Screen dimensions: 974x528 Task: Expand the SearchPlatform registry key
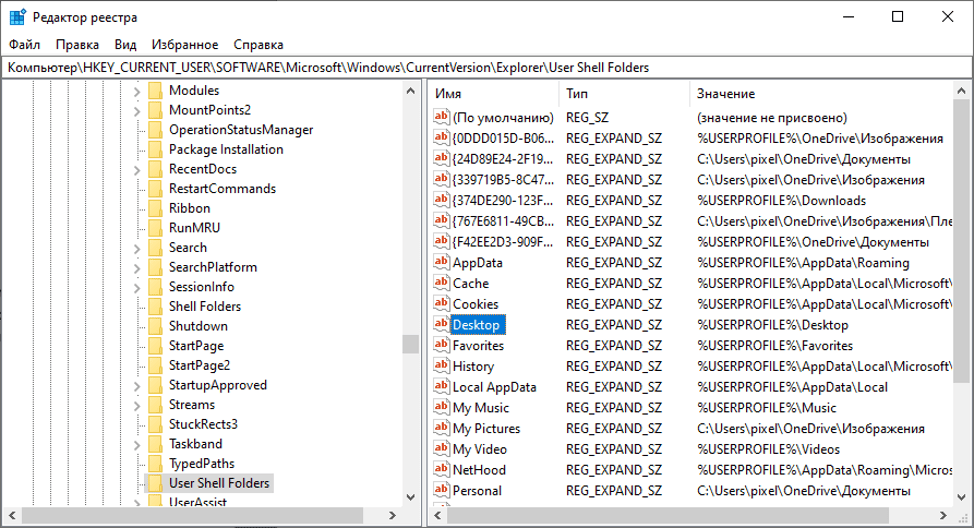click(x=137, y=267)
